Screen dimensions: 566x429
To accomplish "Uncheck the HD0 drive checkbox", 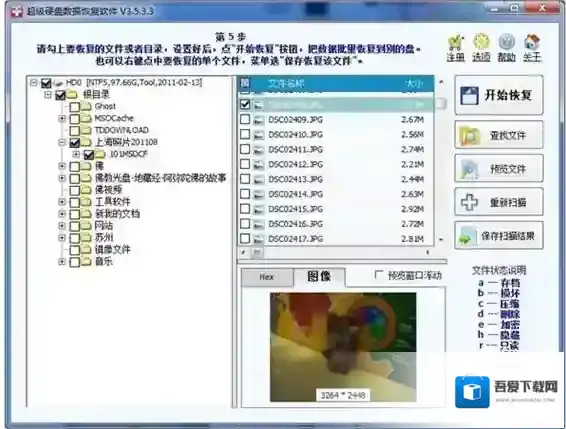I will pyautogui.click(x=46, y=83).
